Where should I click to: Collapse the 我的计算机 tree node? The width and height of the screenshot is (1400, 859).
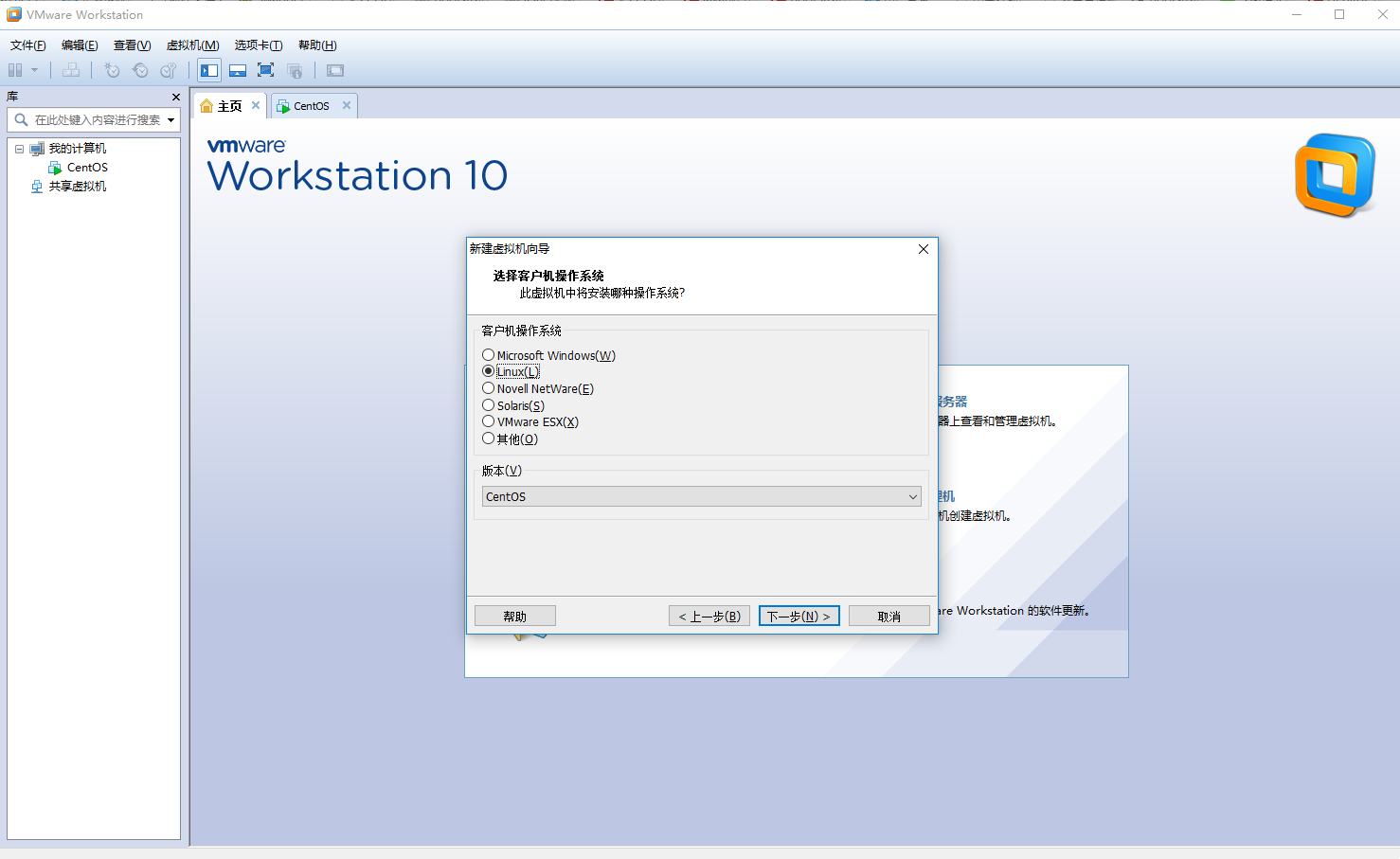coord(19,149)
